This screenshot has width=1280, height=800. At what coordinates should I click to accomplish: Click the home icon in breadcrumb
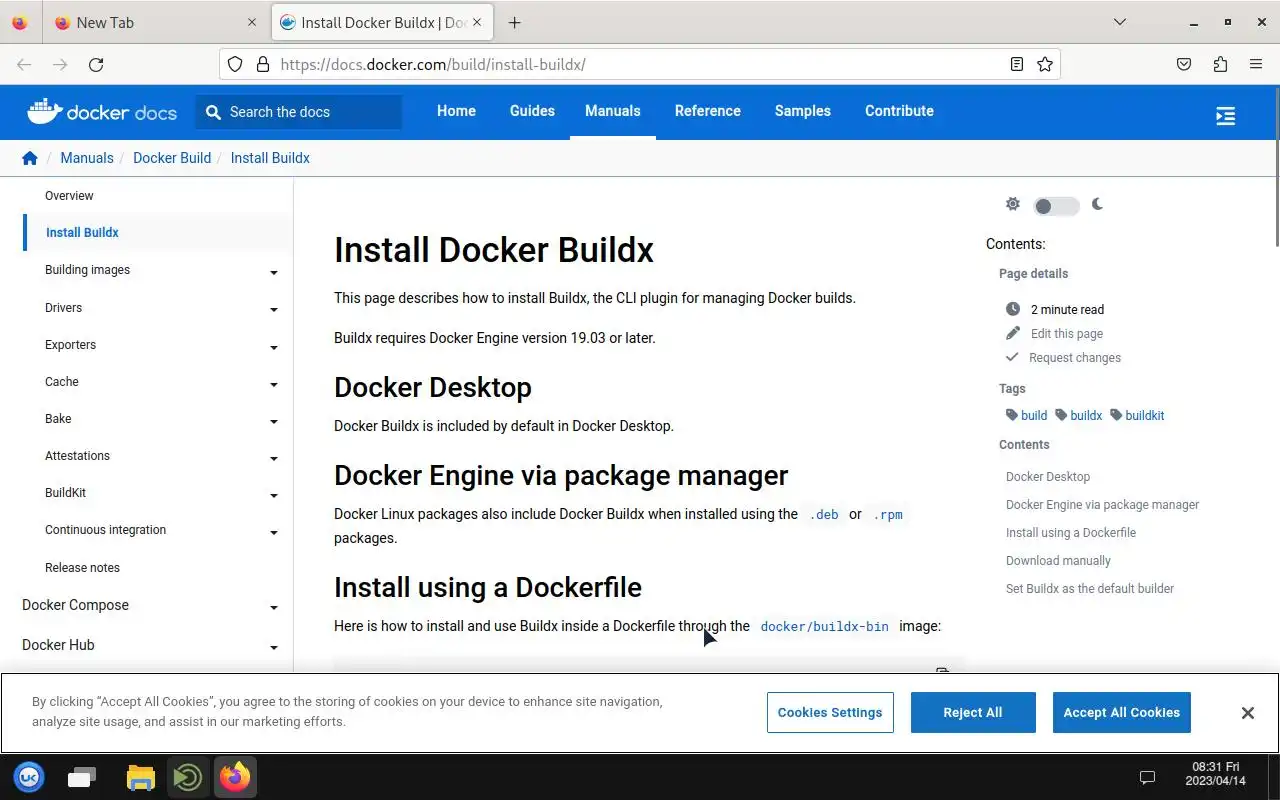pyautogui.click(x=30, y=158)
